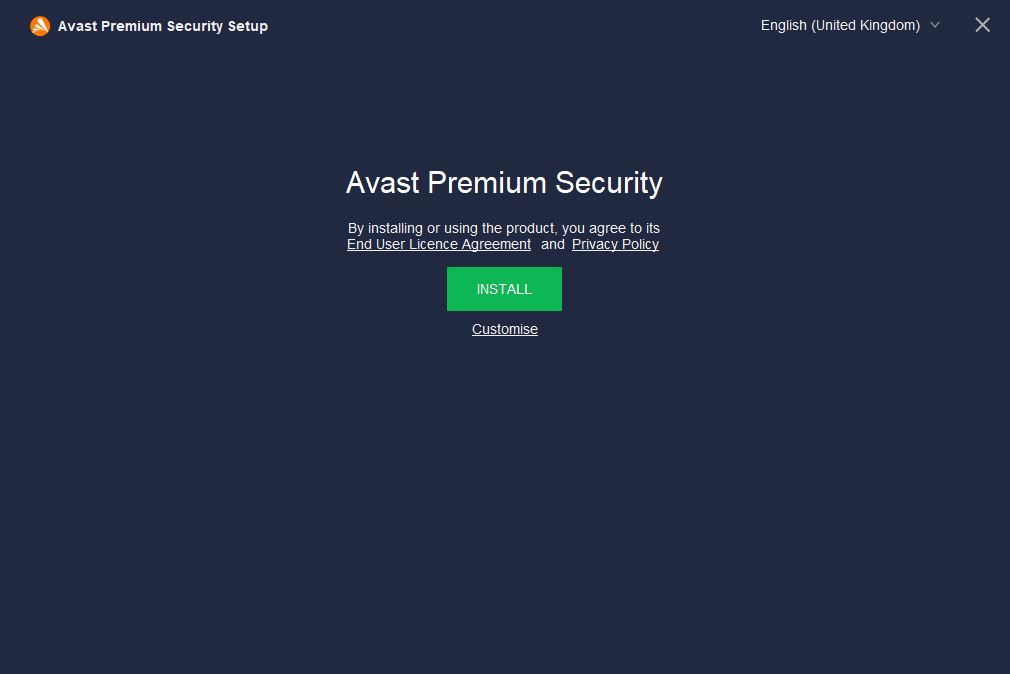Click the agreement notice text line
This screenshot has height=674, width=1010.
pos(504,228)
